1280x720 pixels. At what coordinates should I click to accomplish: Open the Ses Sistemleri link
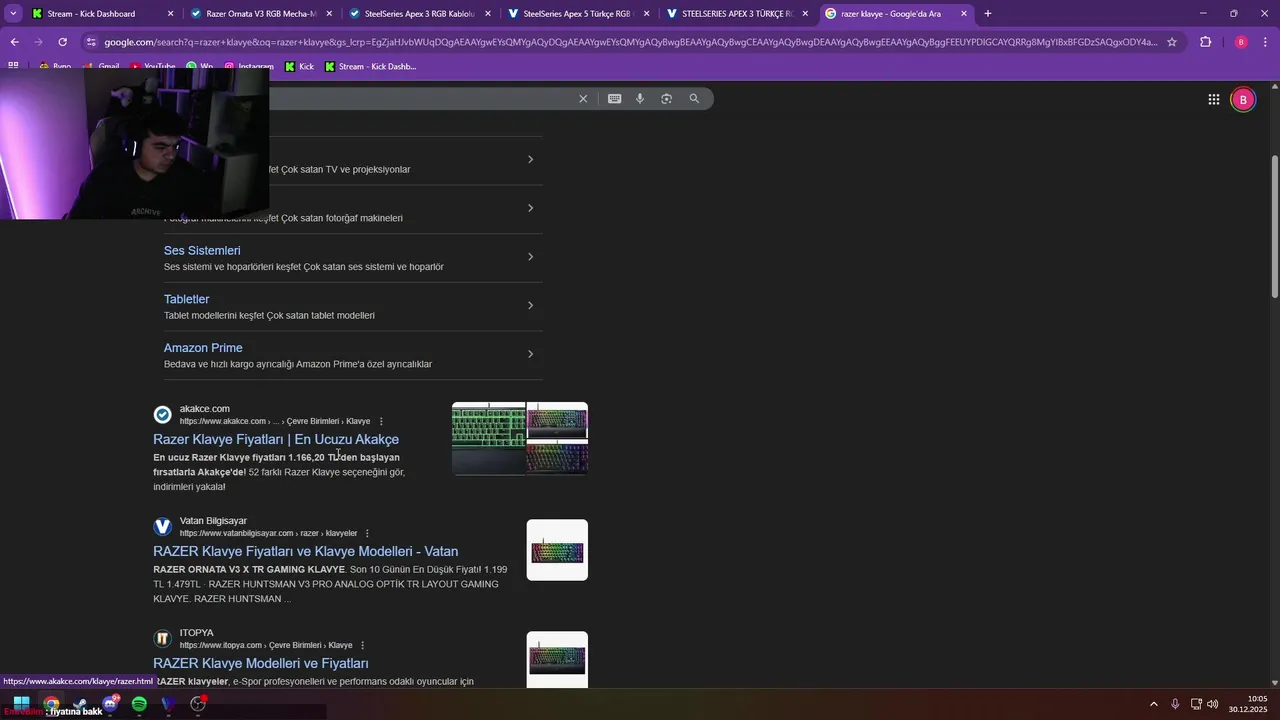[202, 251]
